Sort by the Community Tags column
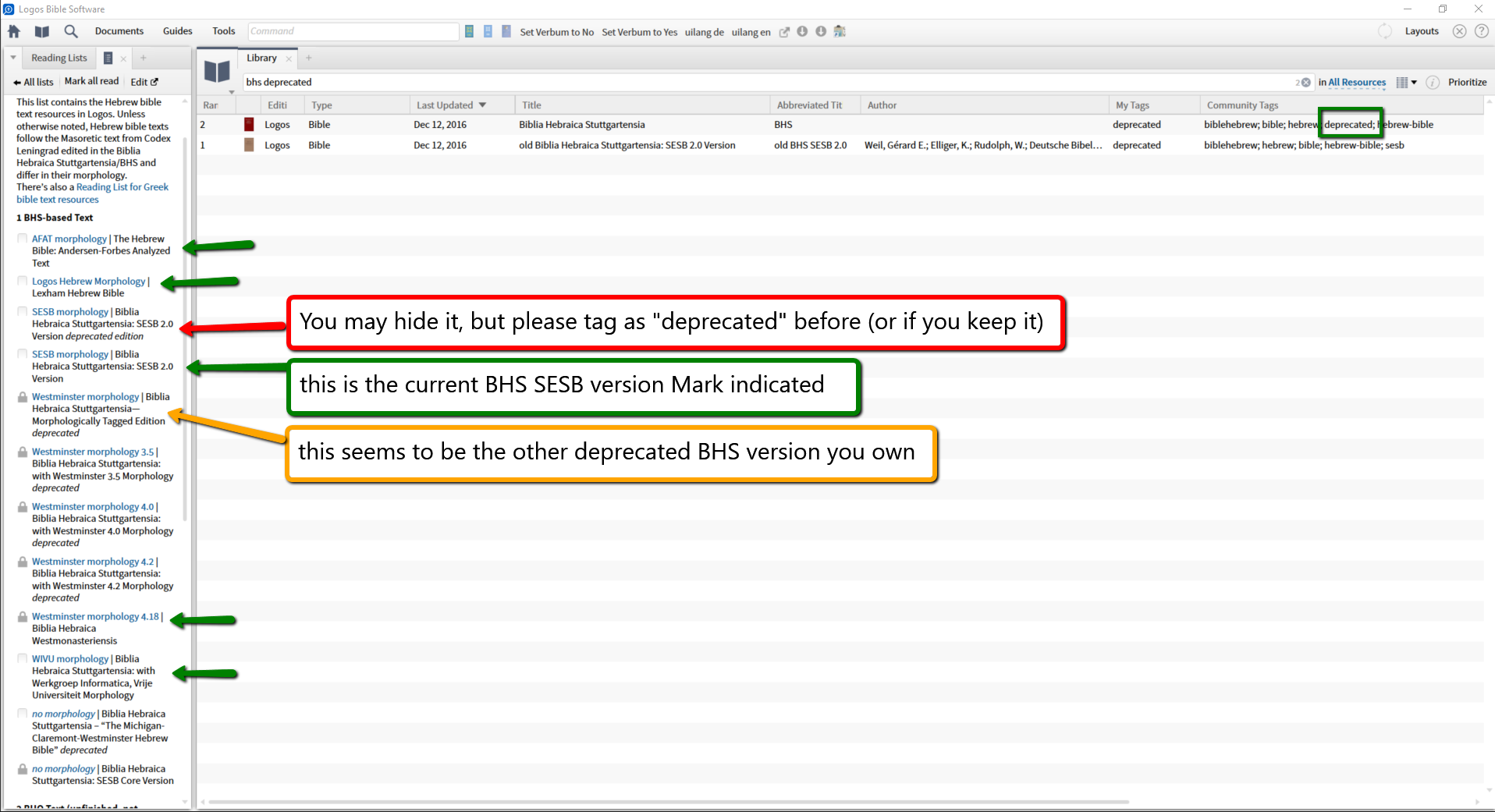 1341,105
